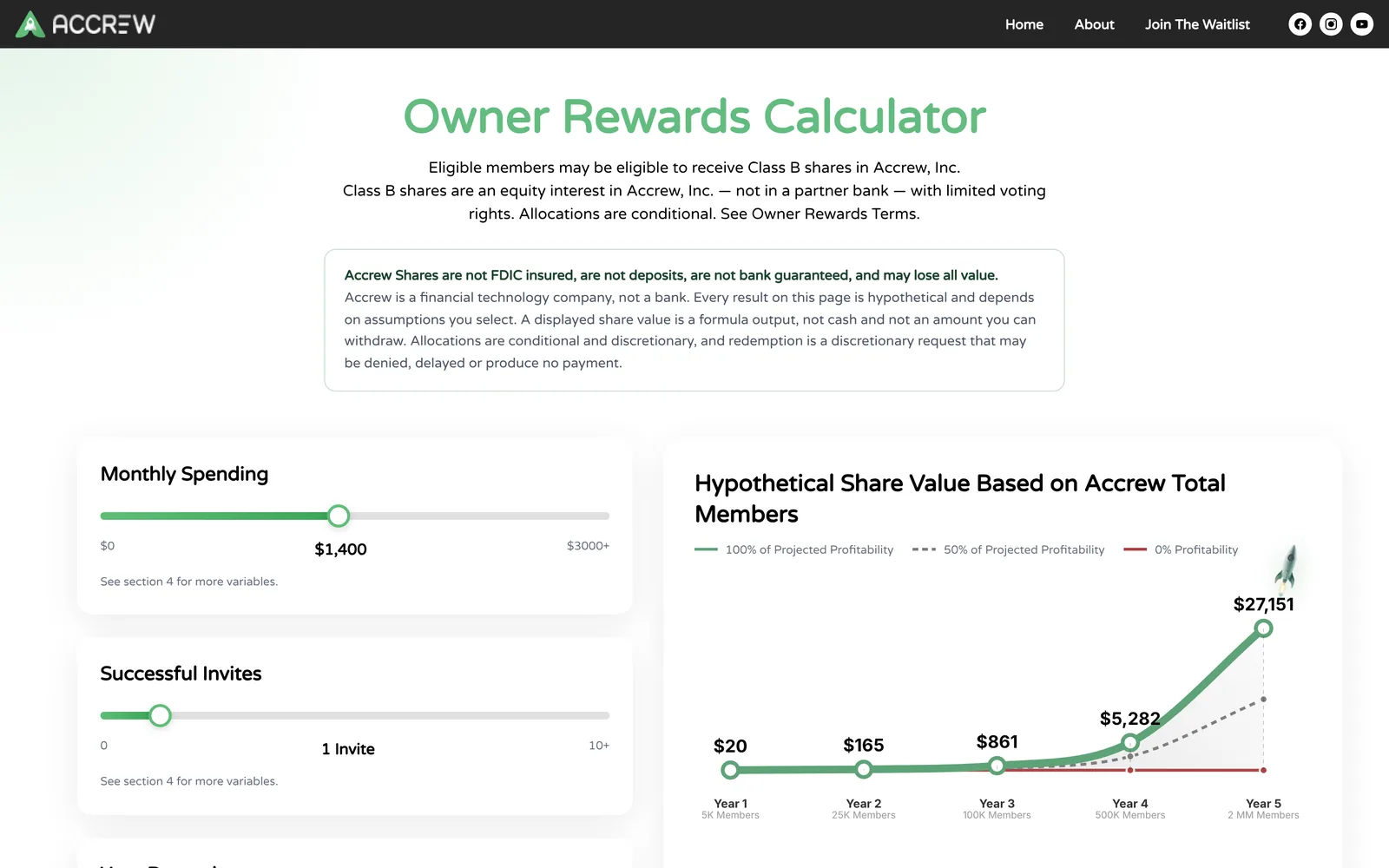Open the Instagram social icon

click(1331, 24)
